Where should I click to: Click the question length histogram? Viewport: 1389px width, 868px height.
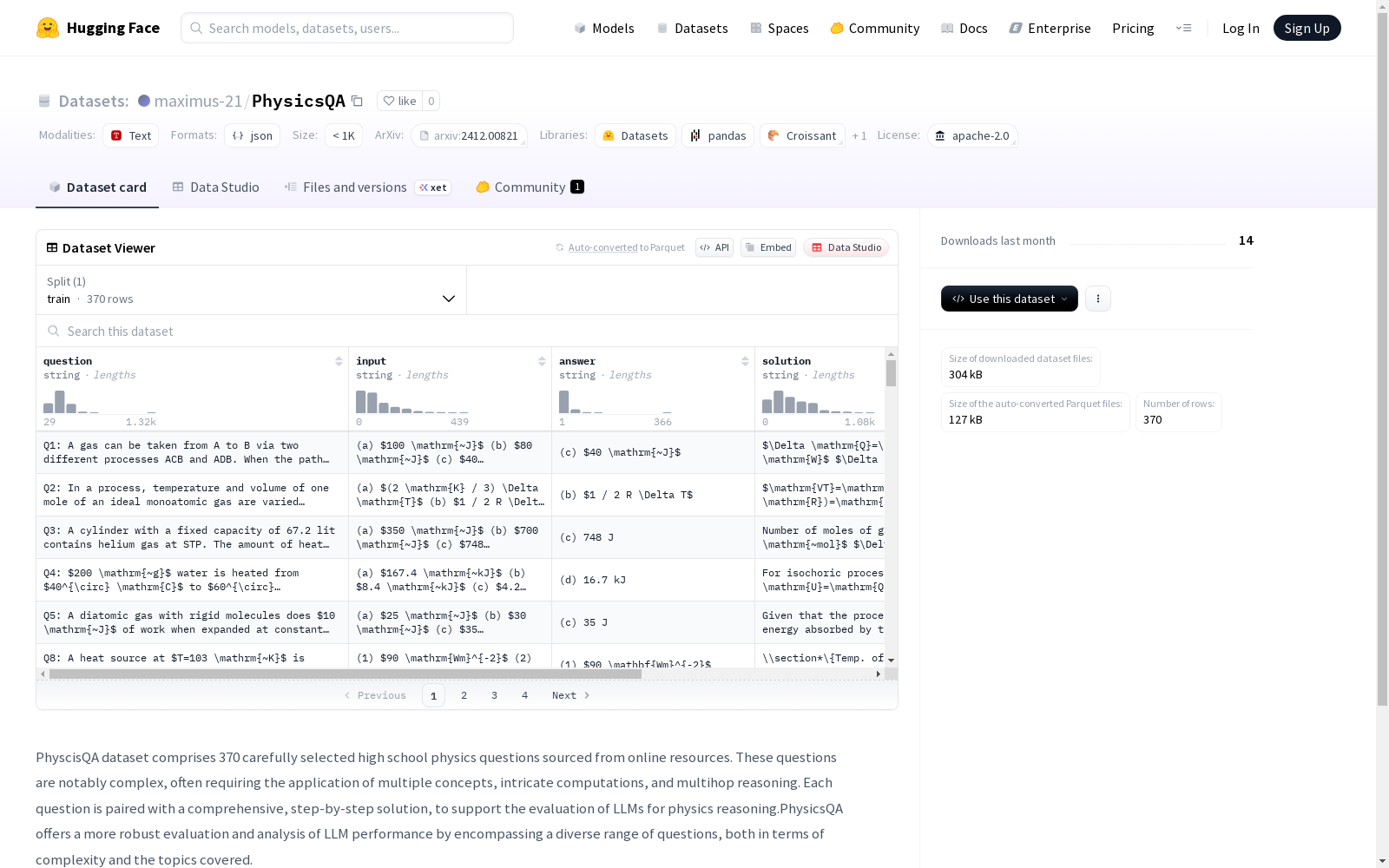pos(100,402)
